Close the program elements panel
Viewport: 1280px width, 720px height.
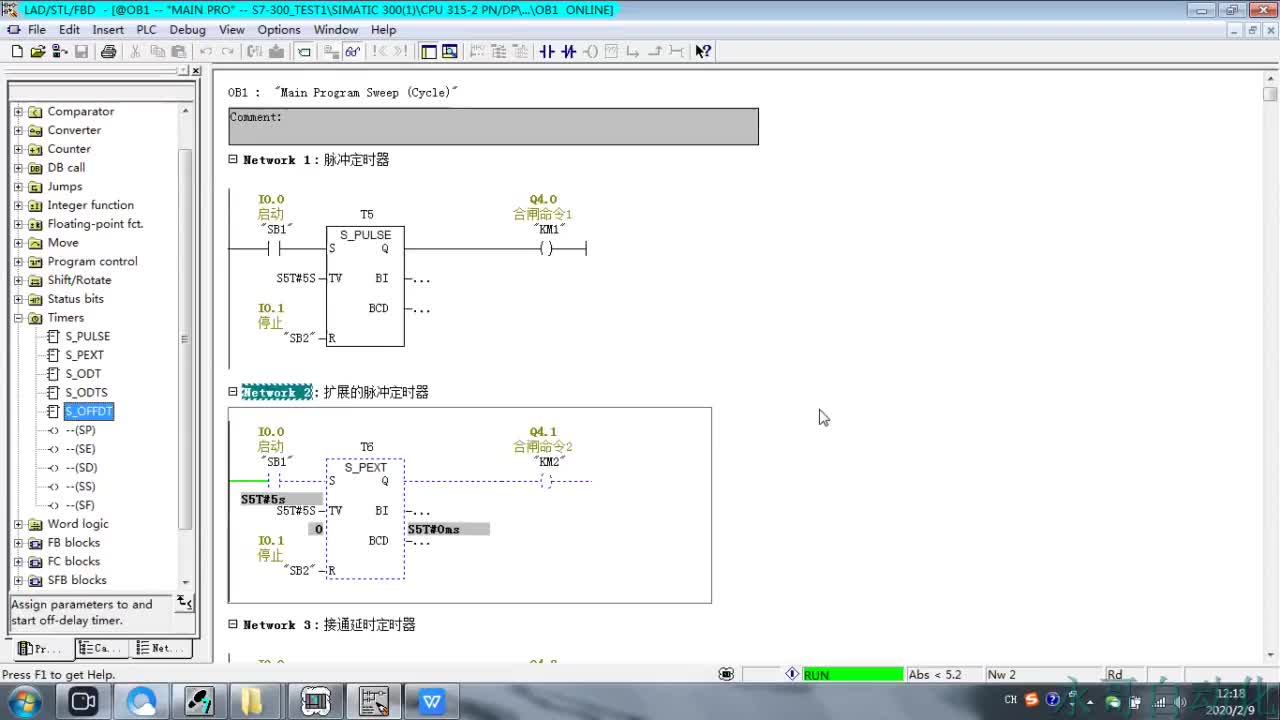click(x=196, y=71)
